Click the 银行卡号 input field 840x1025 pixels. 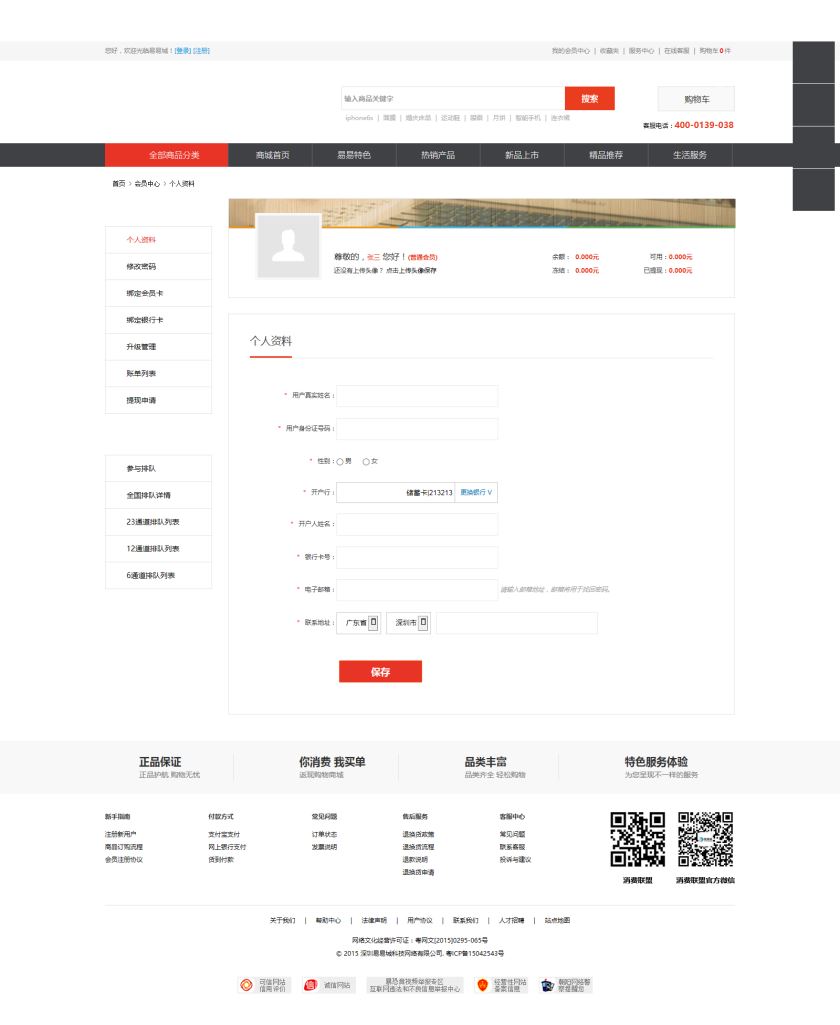click(417, 557)
